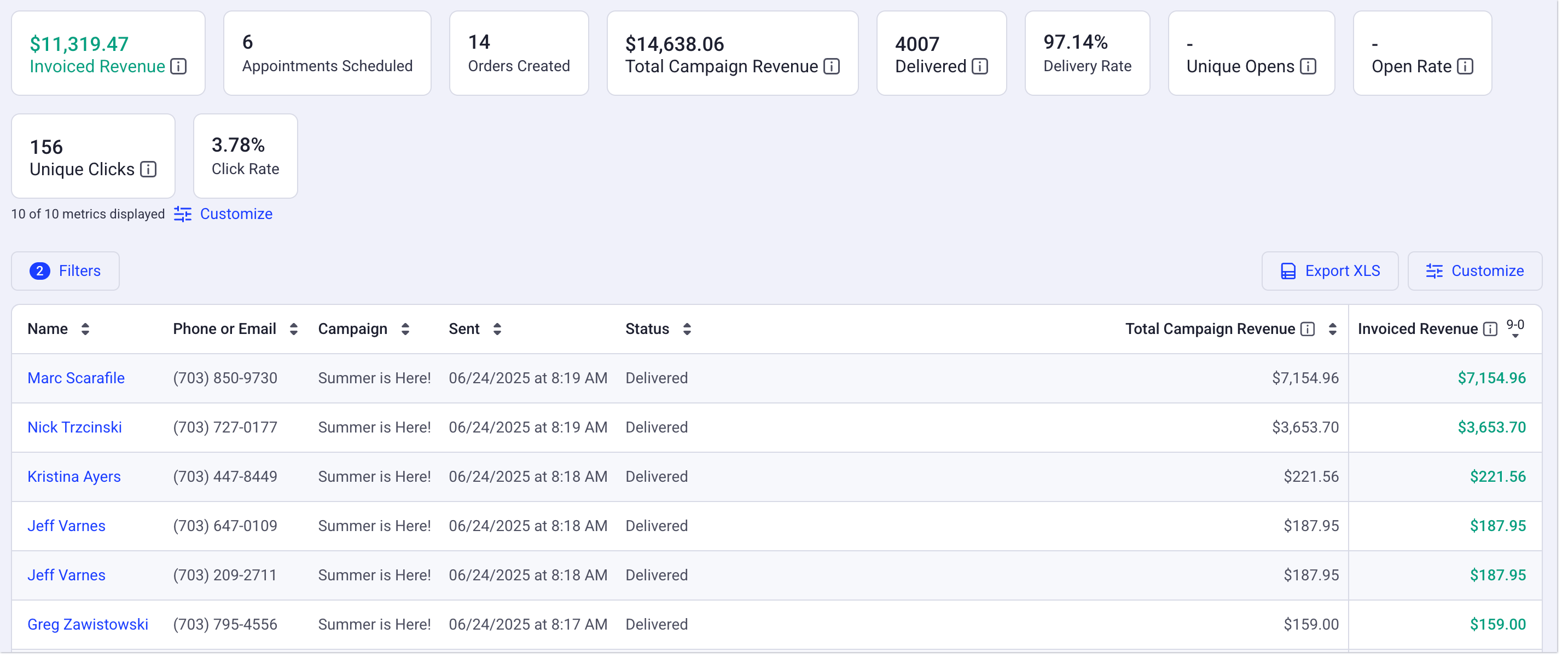Toggle sorting on the Status column
The height and width of the screenshot is (663, 1568).
coord(687,328)
